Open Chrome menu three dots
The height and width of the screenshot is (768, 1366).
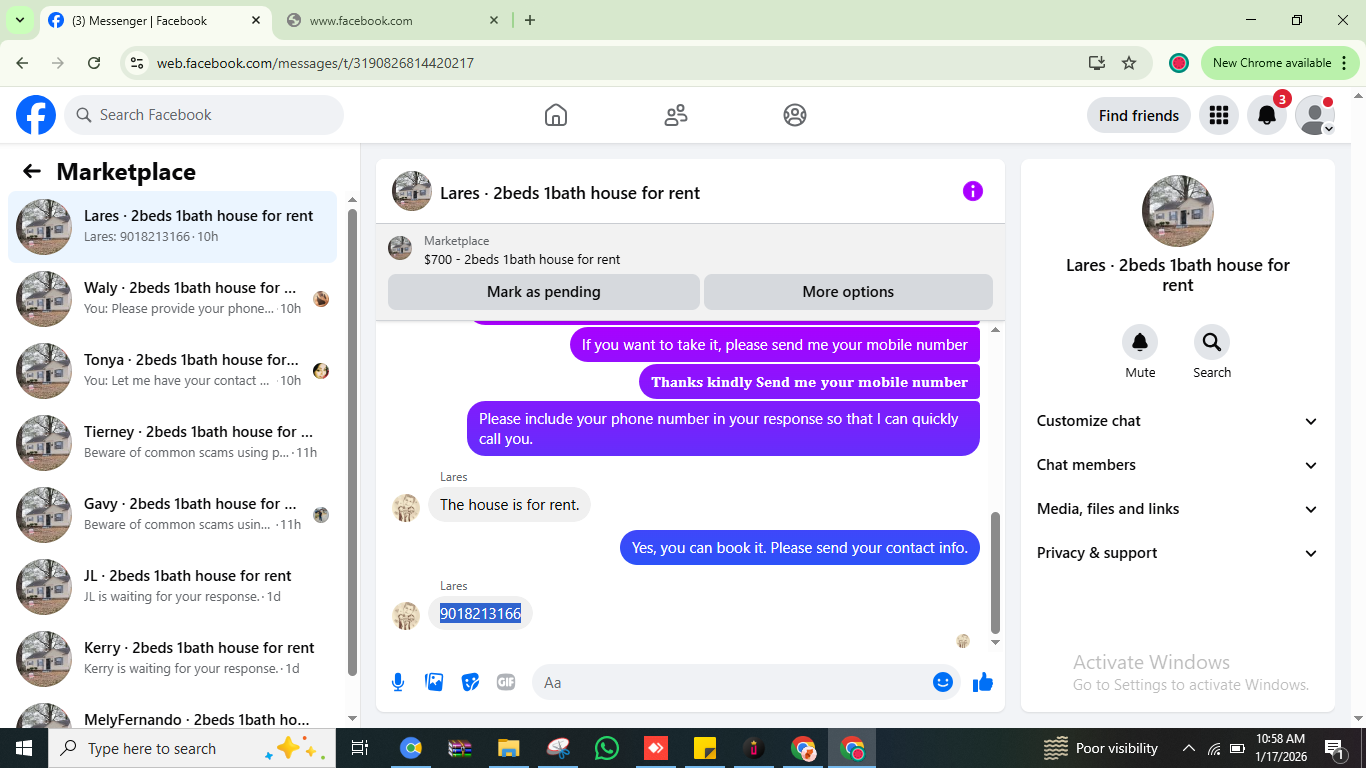[1344, 63]
